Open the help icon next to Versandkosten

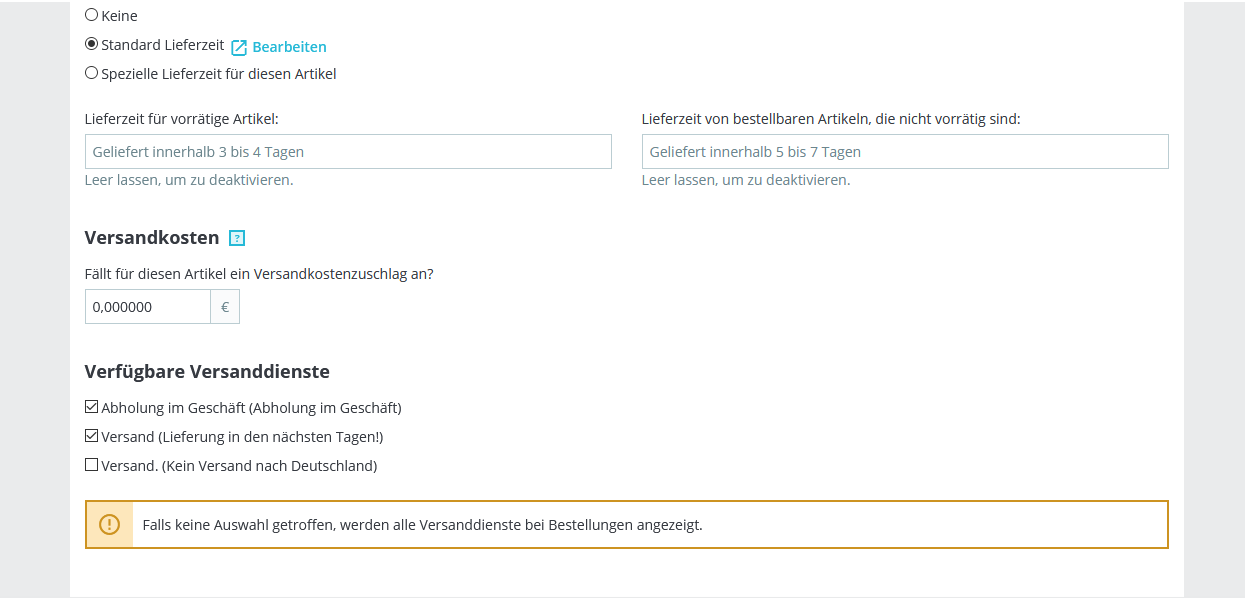pos(237,238)
